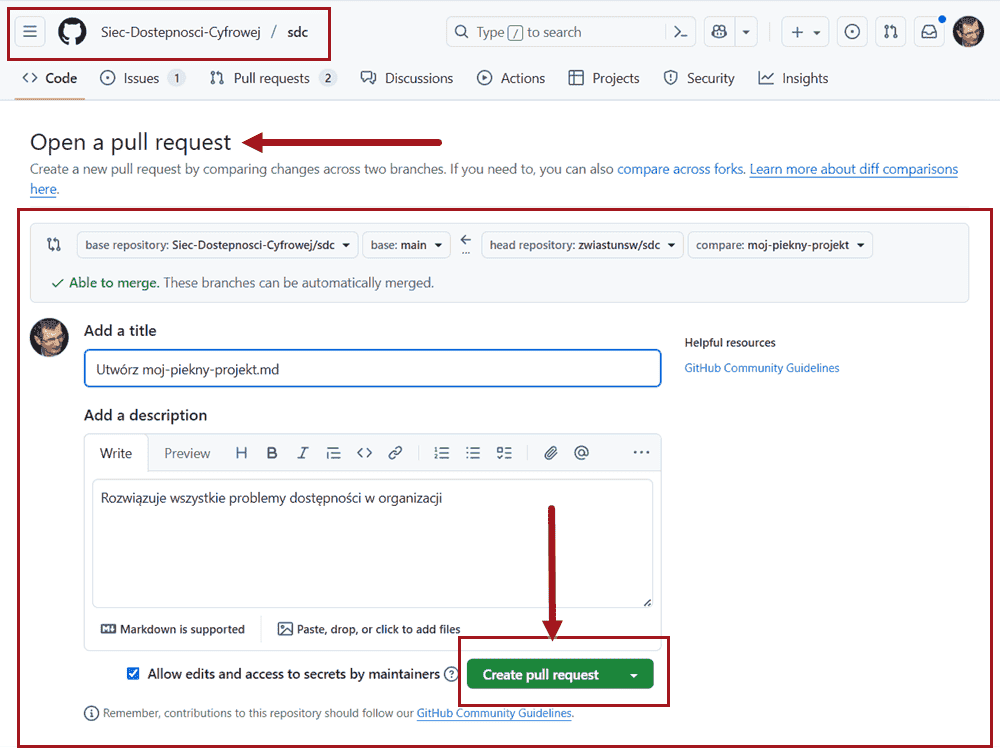Image resolution: width=1000 pixels, height=754 pixels.
Task: Open the notifications inbox
Action: [929, 32]
